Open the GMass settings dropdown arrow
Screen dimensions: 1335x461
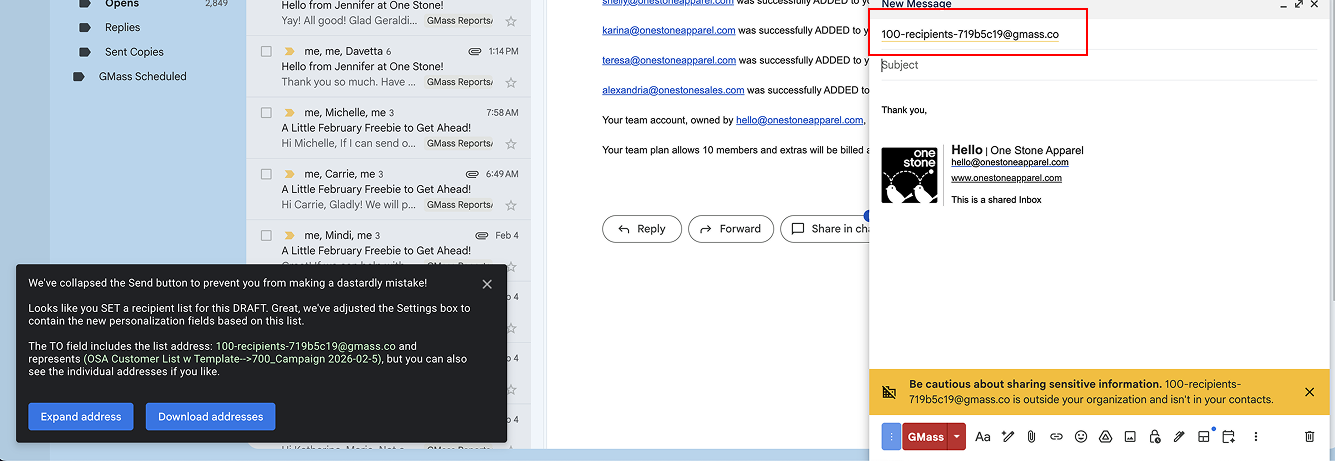click(957, 437)
